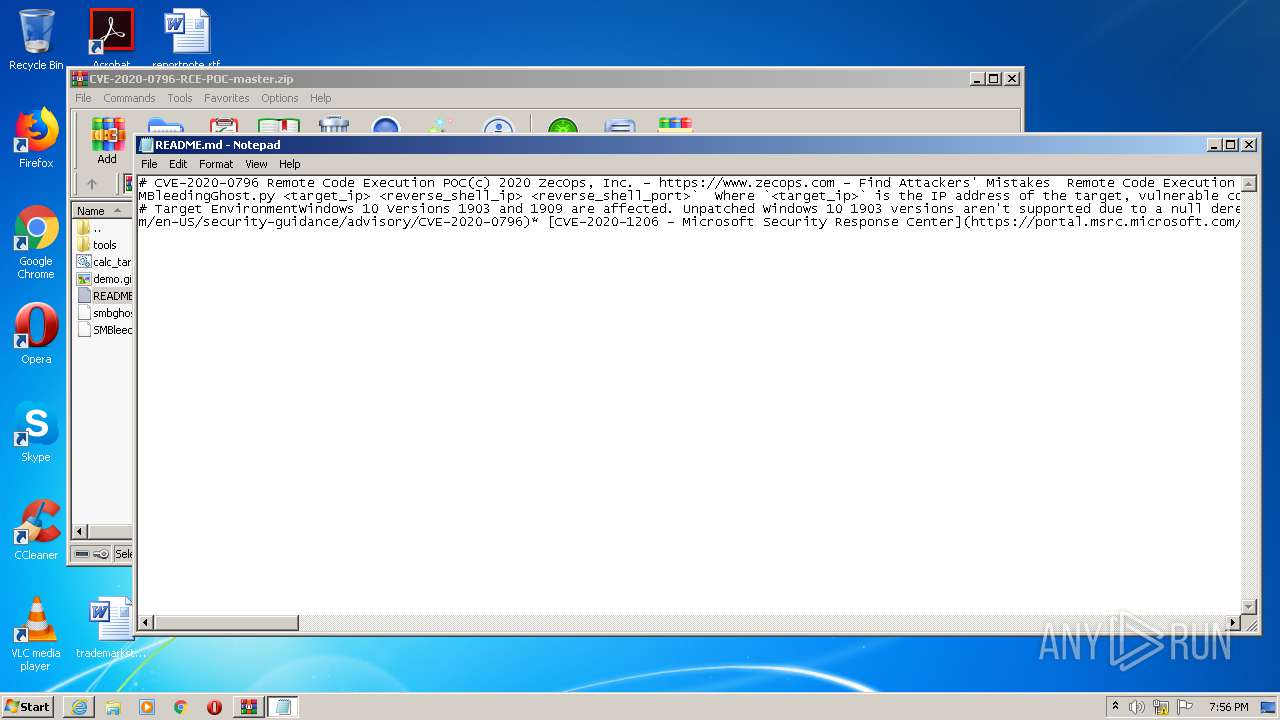Viewport: 1280px width, 720px height.
Task: Open Notepad Format menu
Action: 216,164
